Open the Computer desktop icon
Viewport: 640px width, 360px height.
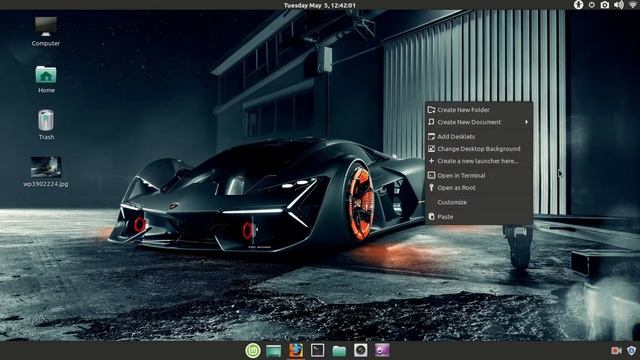click(x=46, y=31)
